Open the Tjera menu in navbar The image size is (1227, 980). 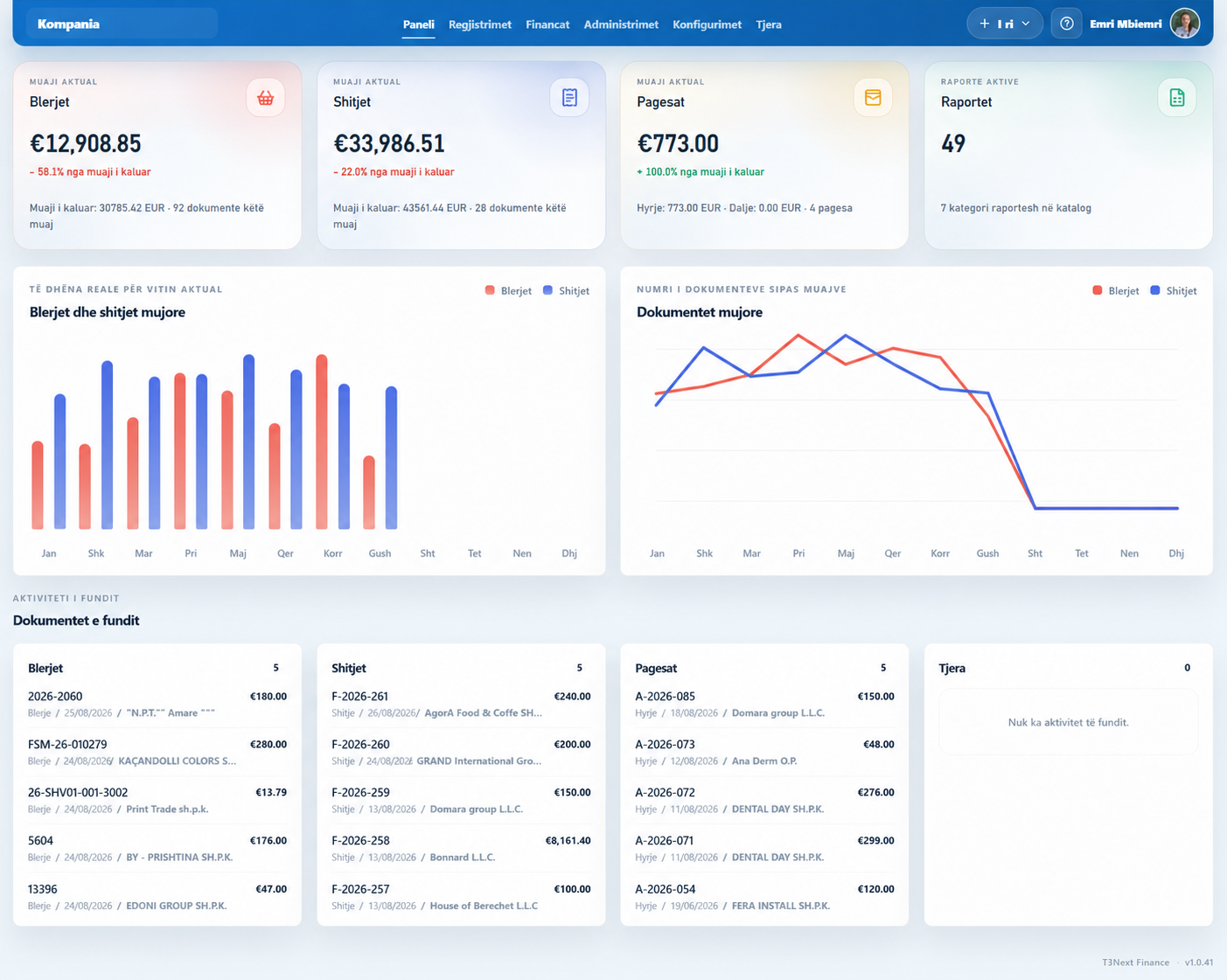pyautogui.click(x=769, y=24)
